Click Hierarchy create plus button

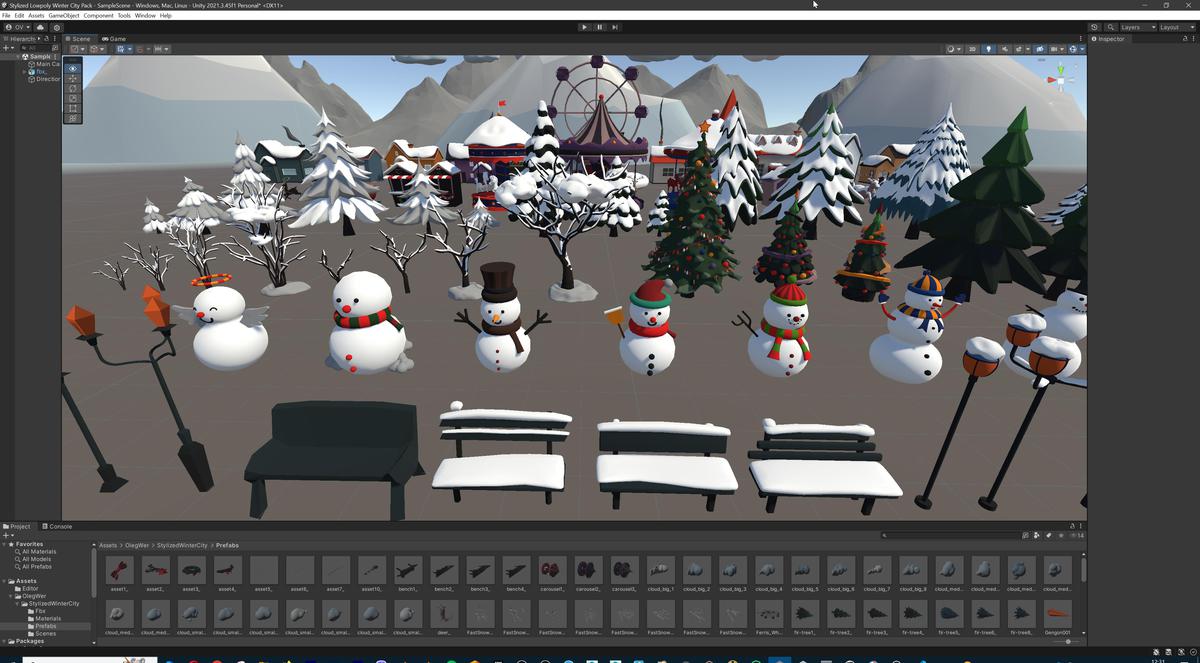pos(6,48)
